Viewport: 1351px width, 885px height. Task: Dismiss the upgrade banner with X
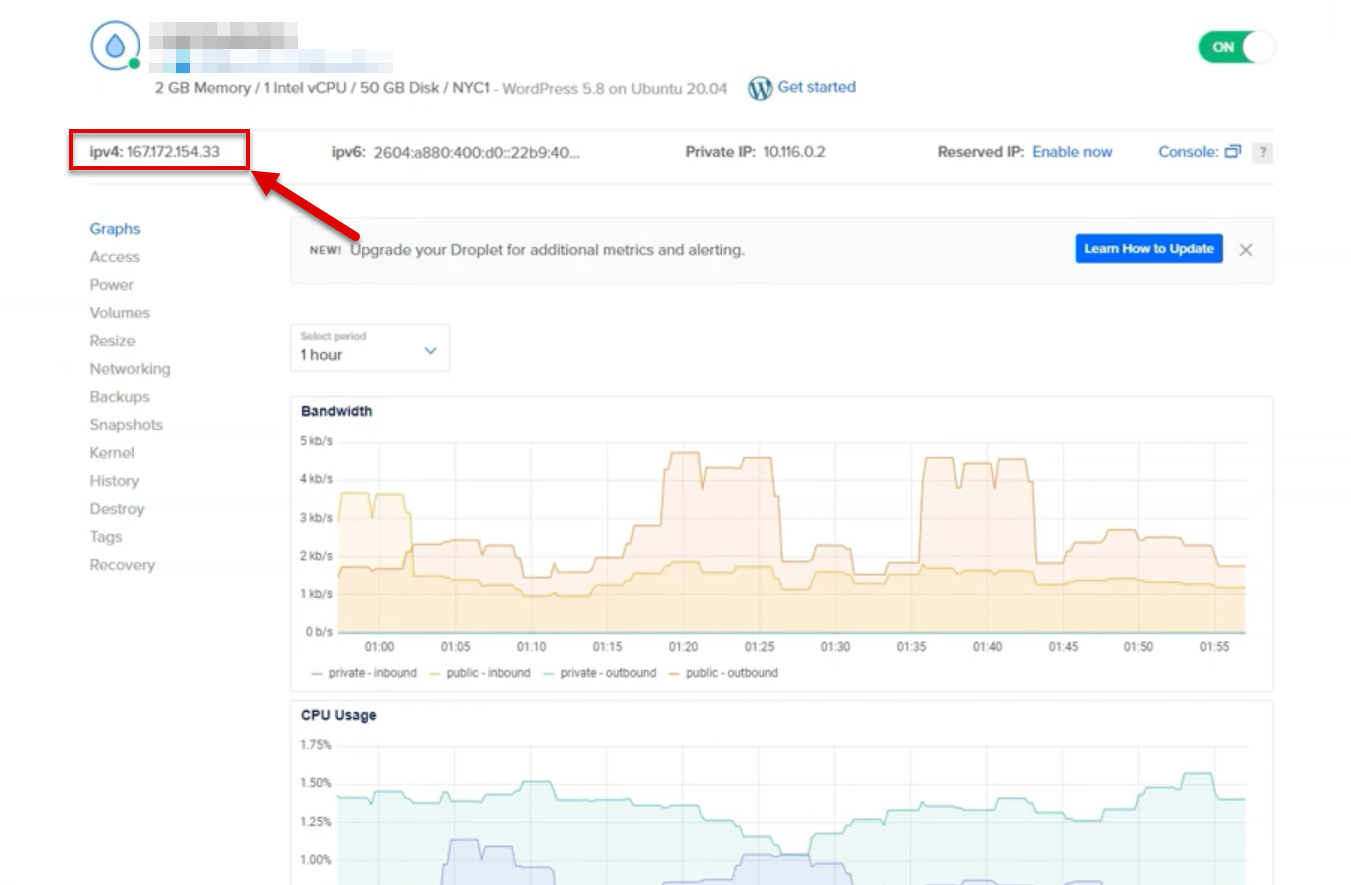(1246, 250)
